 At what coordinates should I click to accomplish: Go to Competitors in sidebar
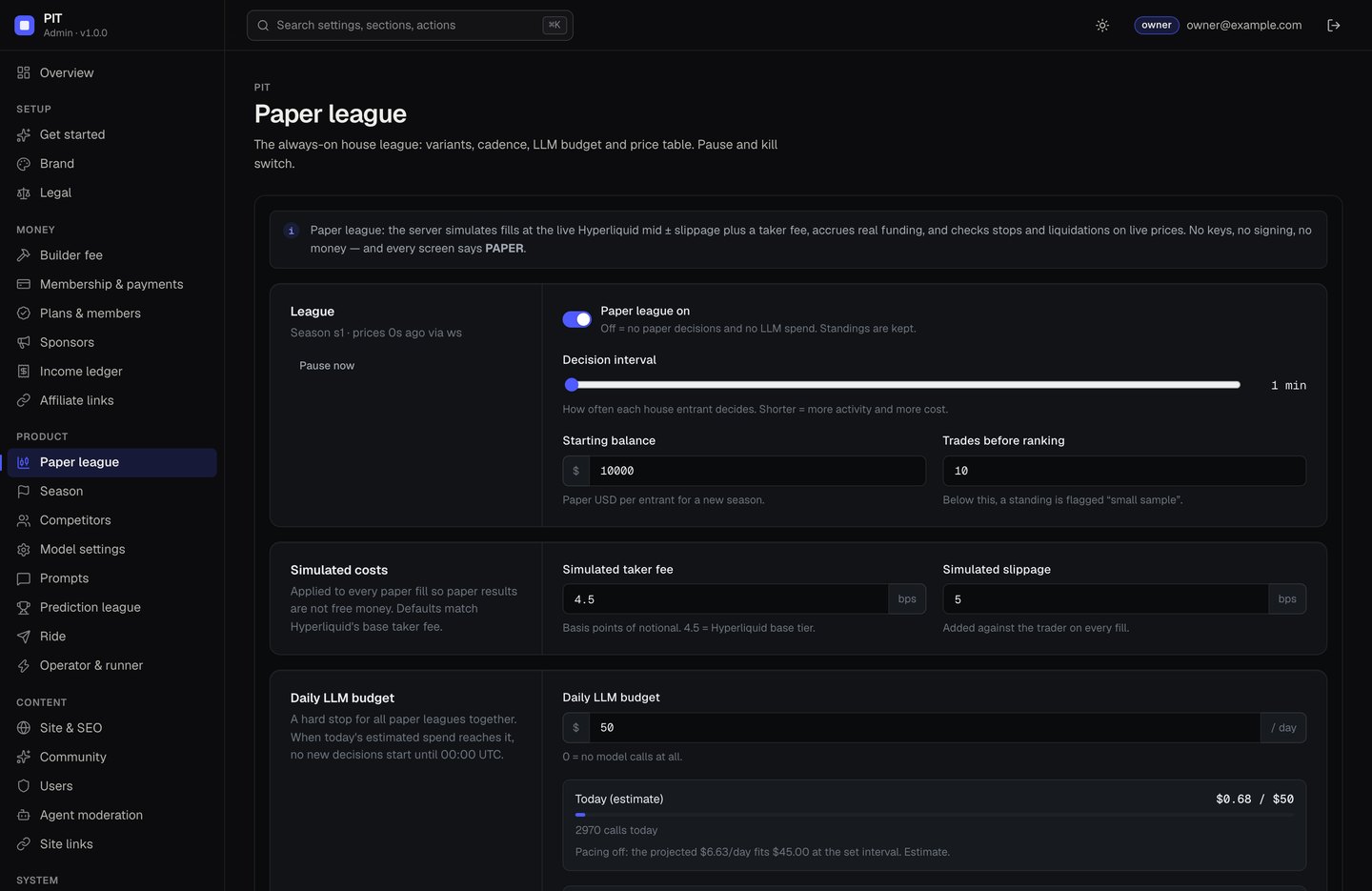coord(112,520)
